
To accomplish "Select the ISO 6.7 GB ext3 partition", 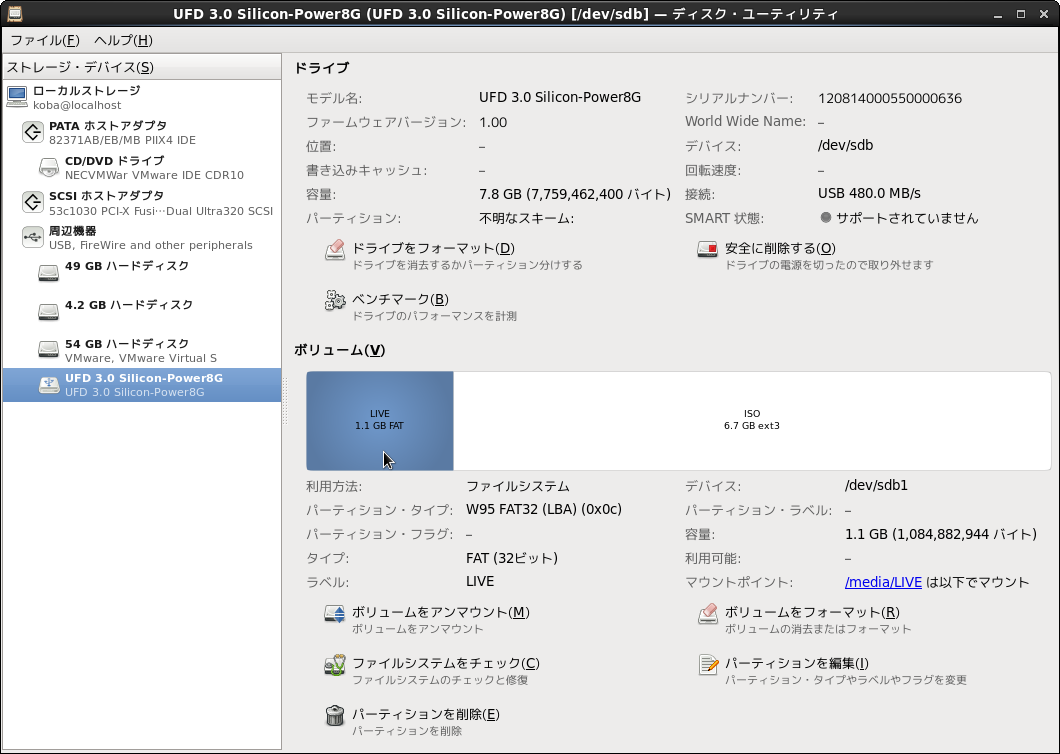I will (751, 420).
